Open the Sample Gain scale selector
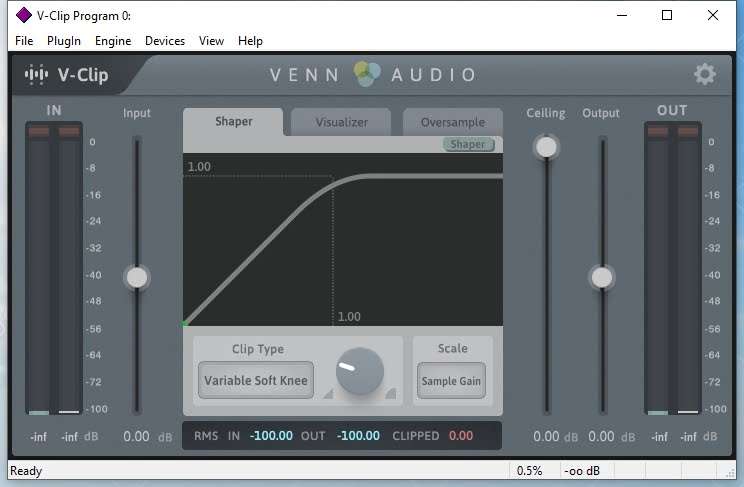Viewport: 744px width, 487px height. 451,381
